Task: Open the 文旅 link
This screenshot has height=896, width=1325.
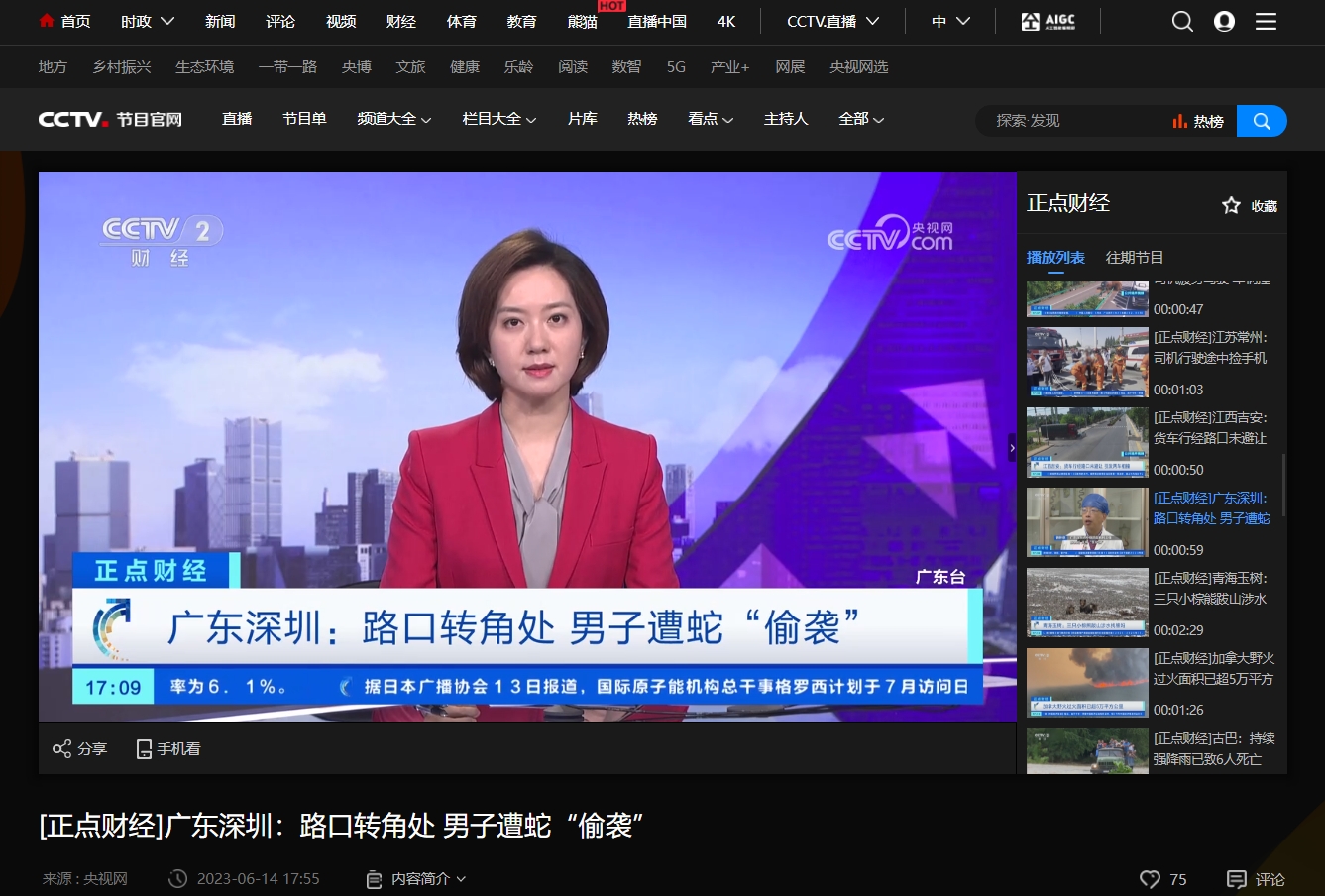Action: [x=410, y=66]
